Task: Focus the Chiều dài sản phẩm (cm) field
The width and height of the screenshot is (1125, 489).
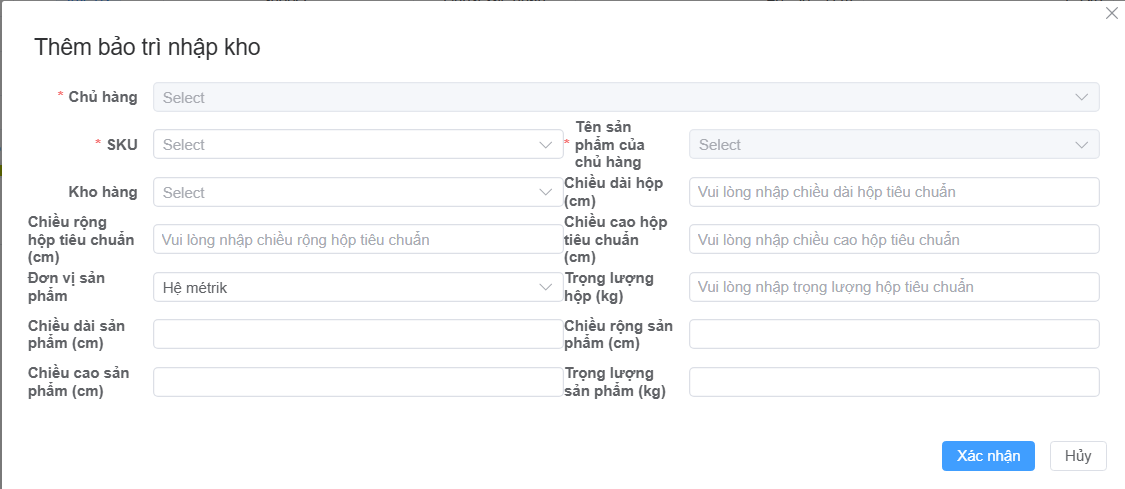Action: point(357,334)
